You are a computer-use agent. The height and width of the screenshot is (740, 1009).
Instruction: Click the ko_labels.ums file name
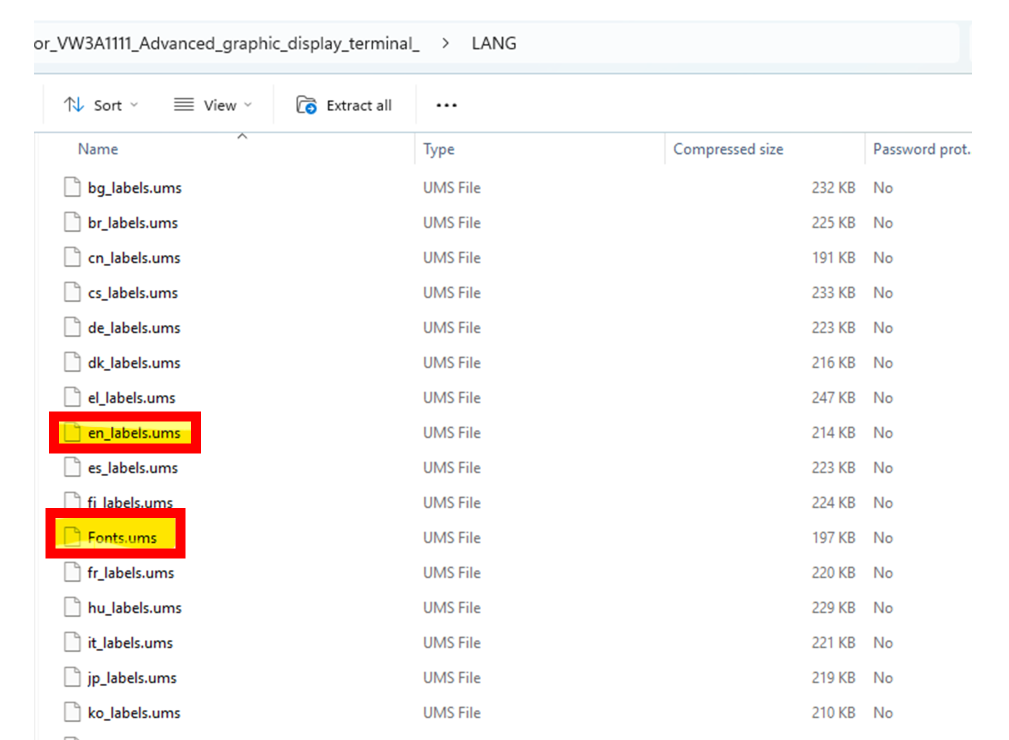(134, 713)
